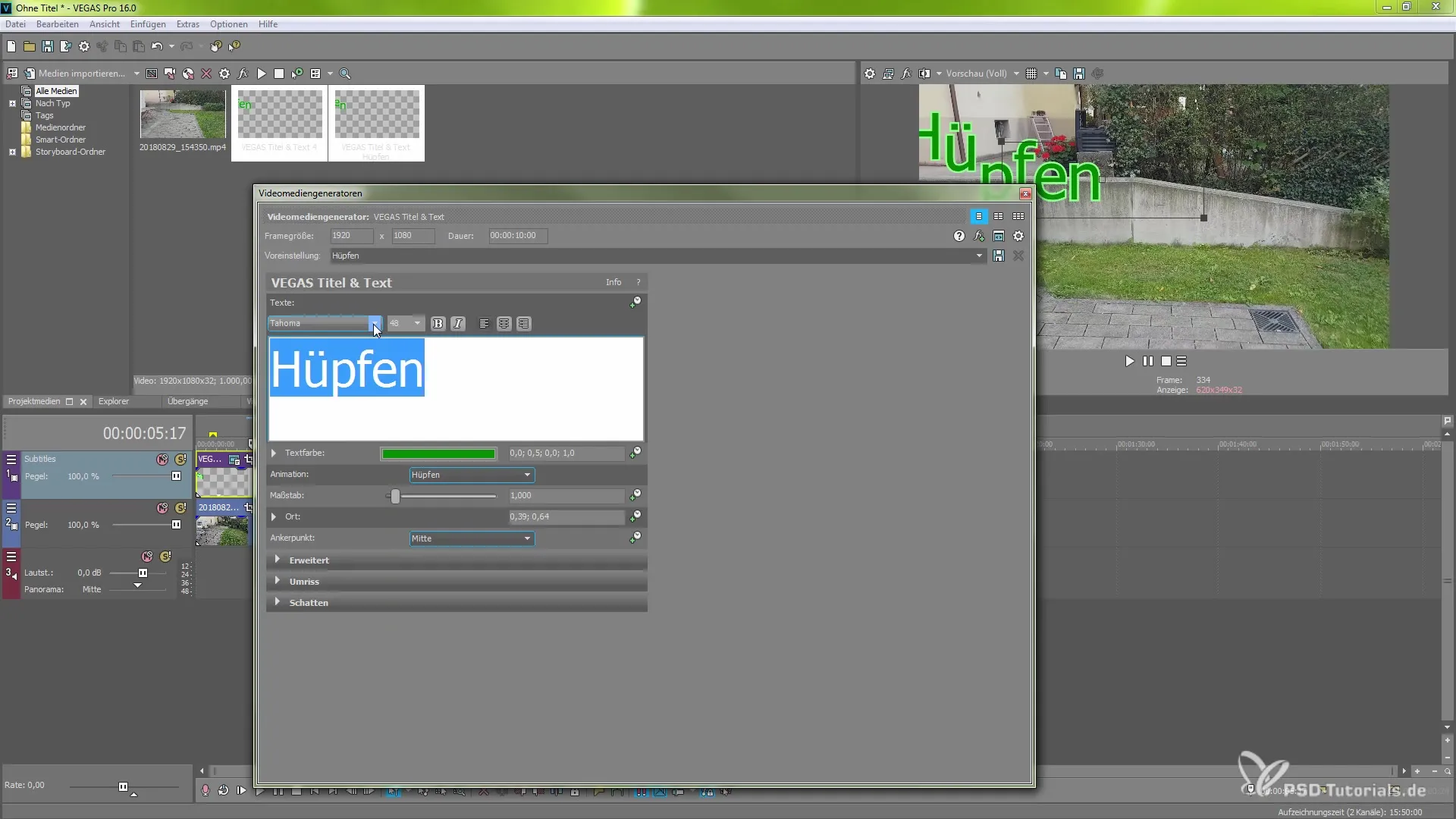Open the Ansicht menu
This screenshot has height=819, width=1456.
105,24
